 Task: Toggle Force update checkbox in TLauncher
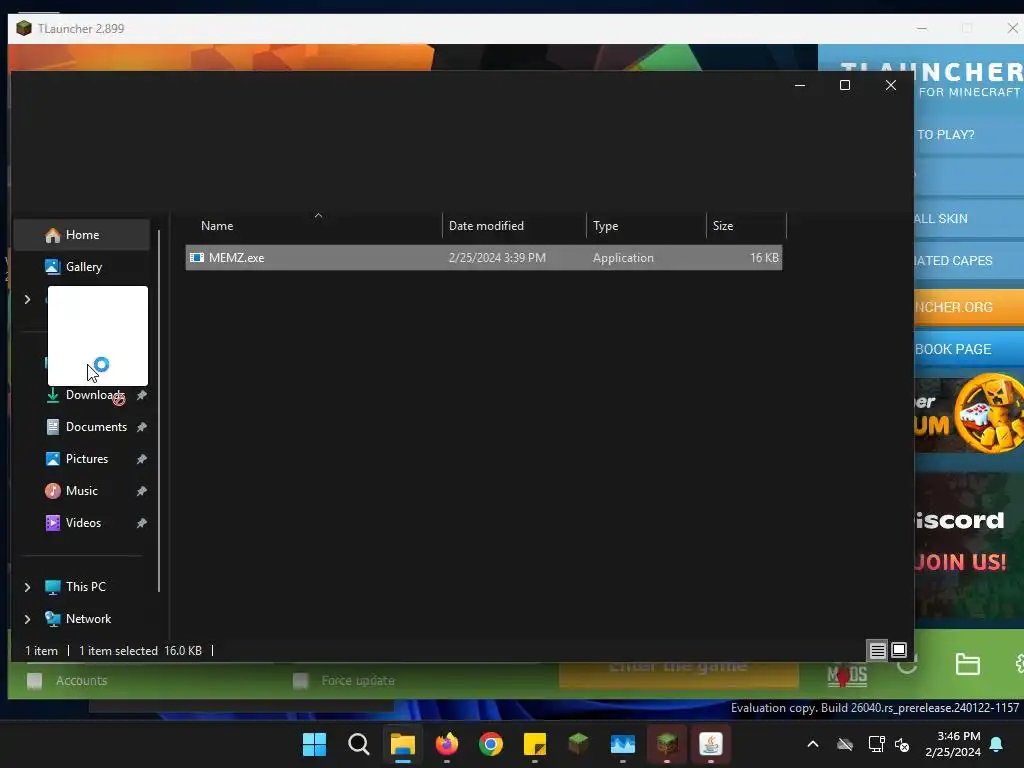point(300,681)
